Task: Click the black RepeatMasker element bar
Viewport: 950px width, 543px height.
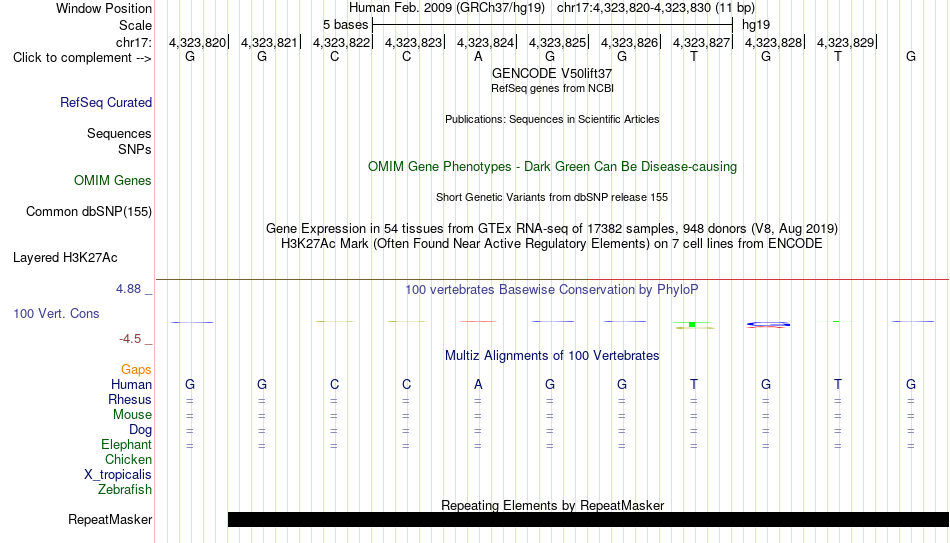Action: 588,519
